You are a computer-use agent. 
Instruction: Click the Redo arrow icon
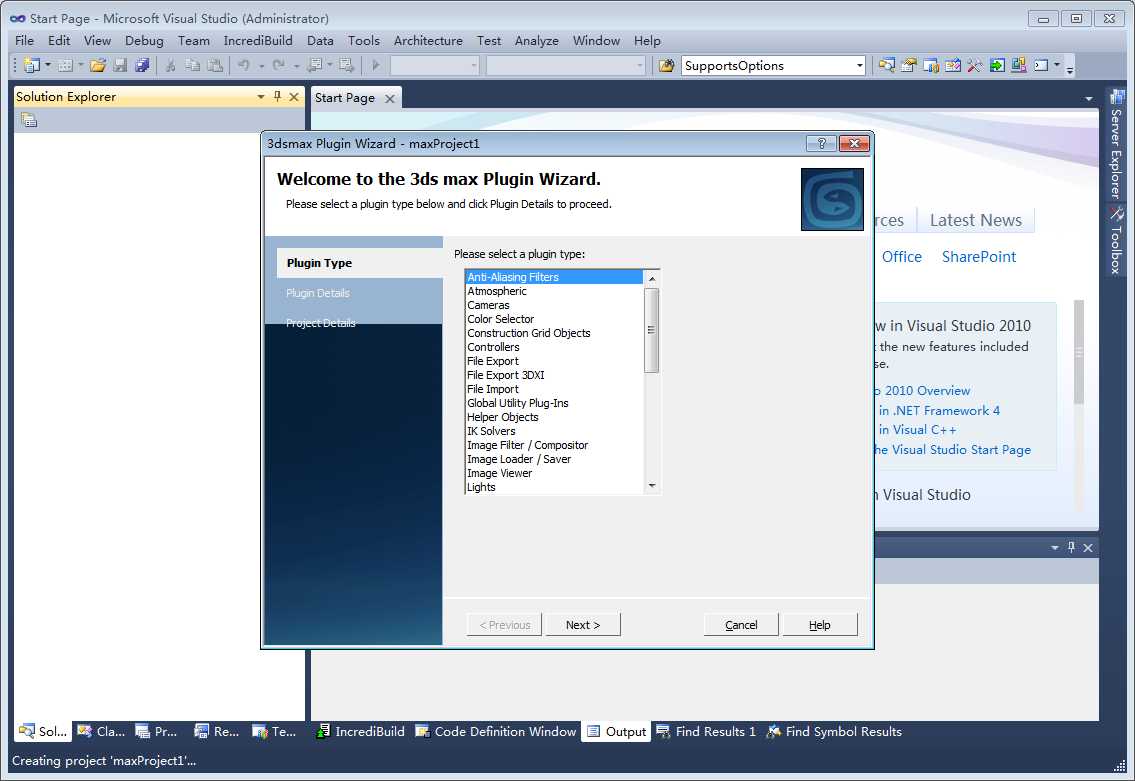pyautogui.click(x=279, y=65)
